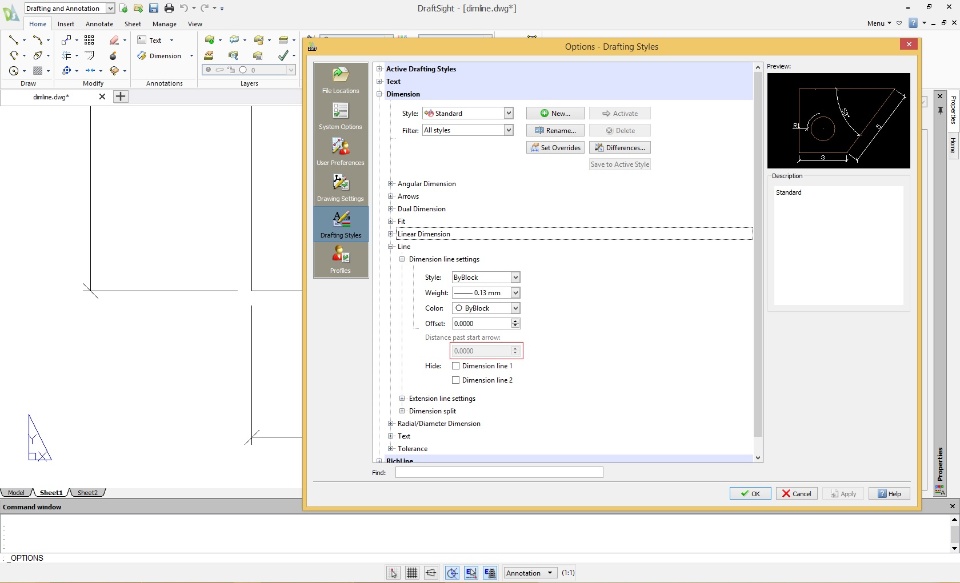Click the Print icon in top toolbar
Screen dimensions: 960x583
(169, 8)
